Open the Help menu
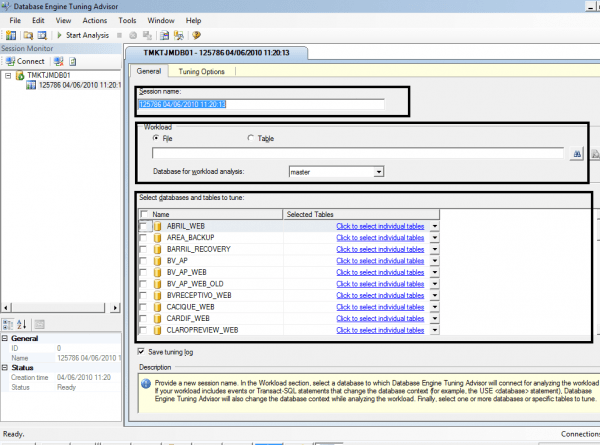Image resolution: width=600 pixels, height=445 pixels. click(x=193, y=21)
